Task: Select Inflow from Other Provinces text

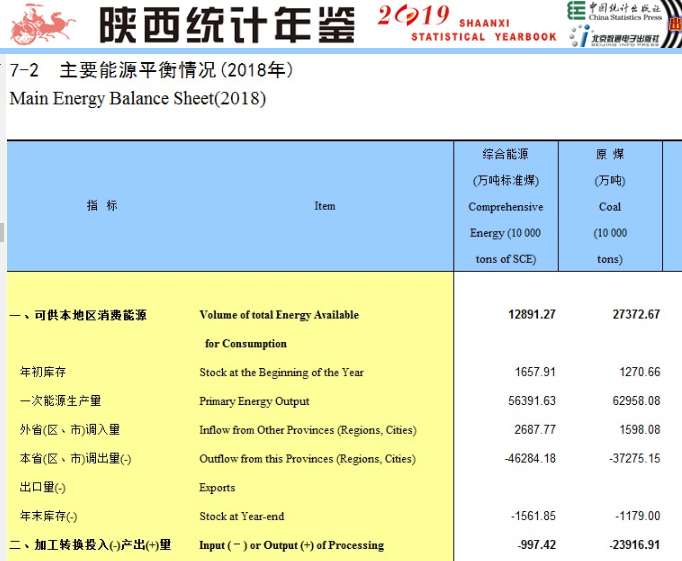Action: 308,430
